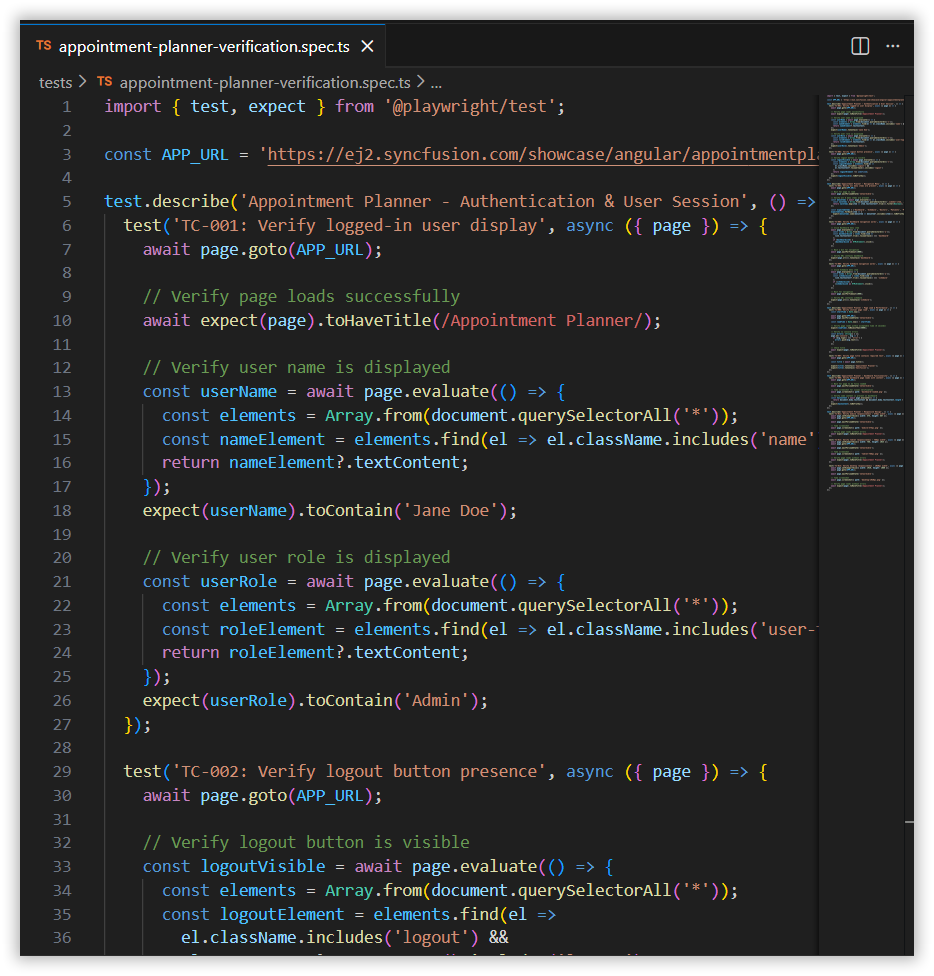The width and height of the screenshot is (934, 976).
Task: Open the breadcrumb ellipsis symbol entry
Action: click(x=436, y=83)
